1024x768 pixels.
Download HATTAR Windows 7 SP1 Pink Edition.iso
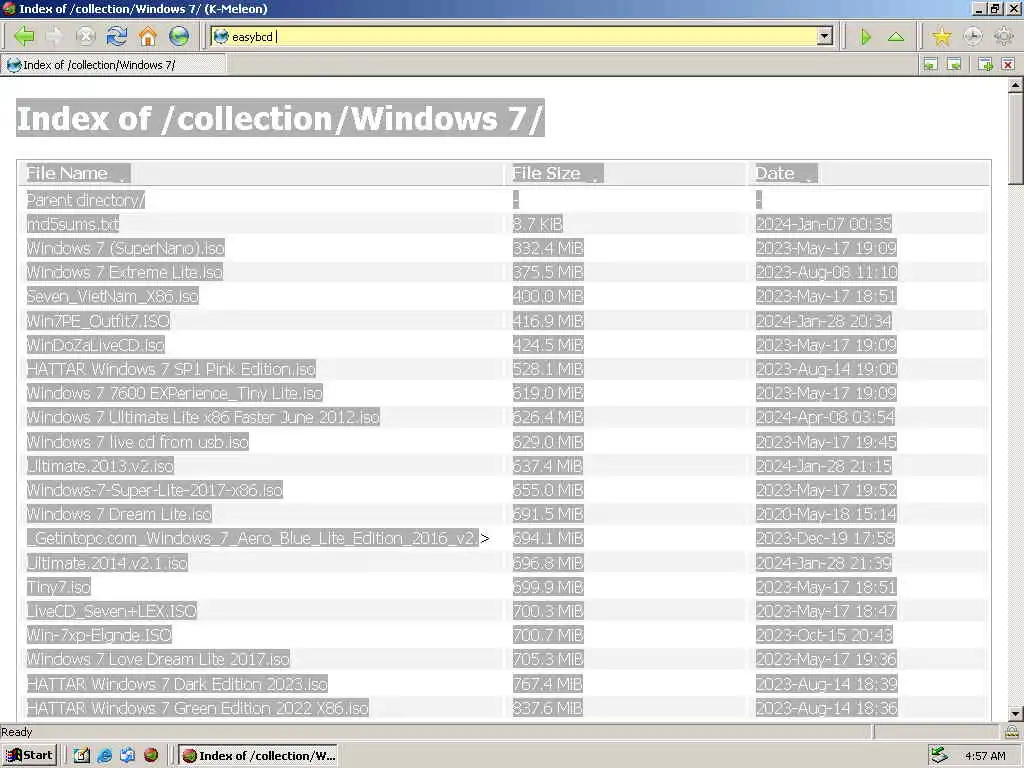(171, 369)
